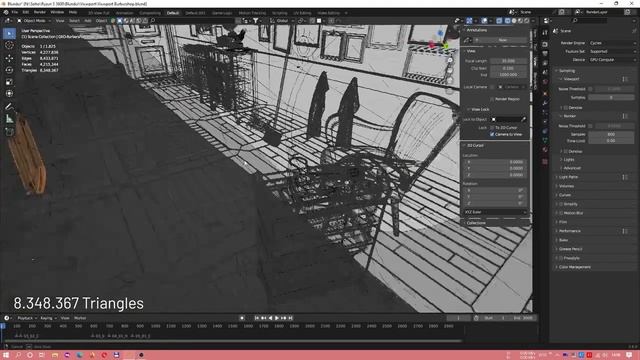Toggle Viewport Noise Threshold checkbox
The width and height of the screenshot is (640, 360).
tap(591, 89)
